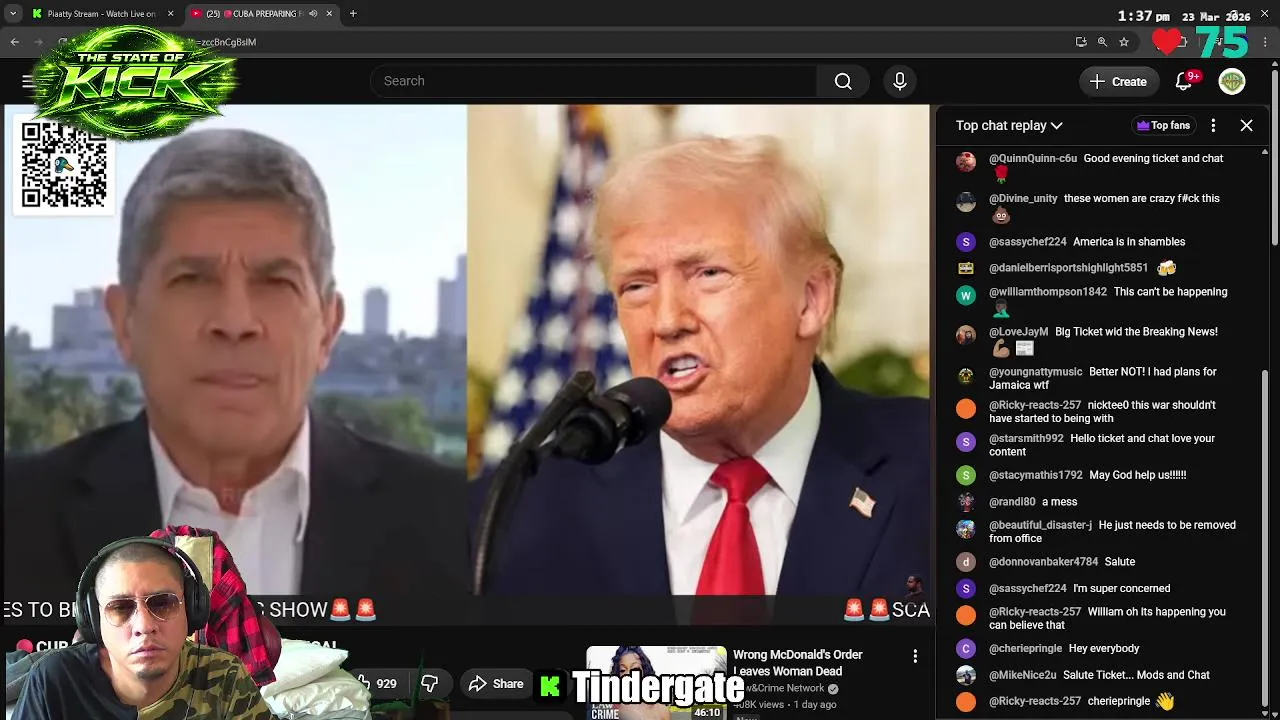1280x720 pixels.
Task: Toggle the bookmark star for this page
Action: pos(1124,42)
